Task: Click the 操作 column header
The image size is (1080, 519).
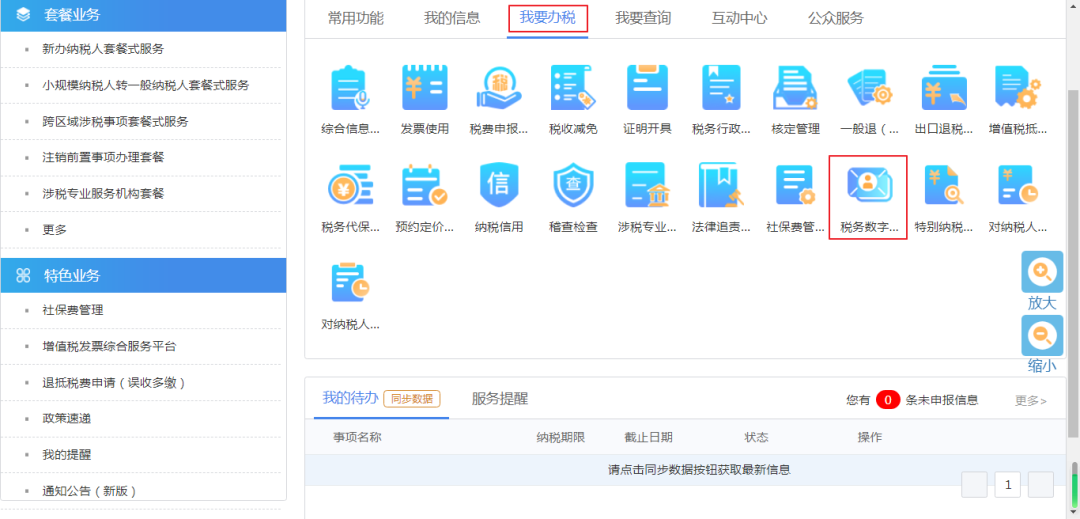Action: click(869, 437)
